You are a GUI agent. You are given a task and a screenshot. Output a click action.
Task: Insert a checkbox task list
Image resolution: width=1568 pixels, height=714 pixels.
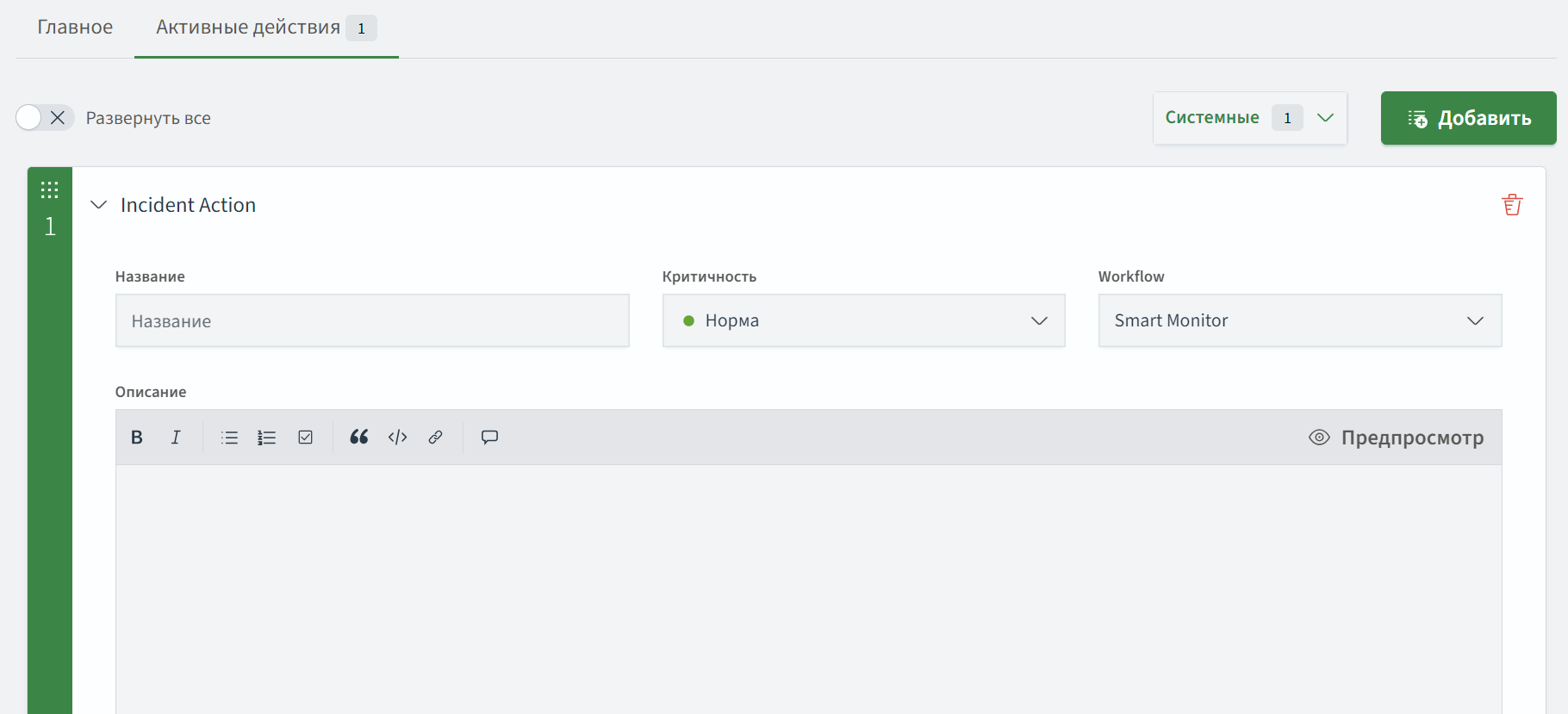click(x=305, y=438)
